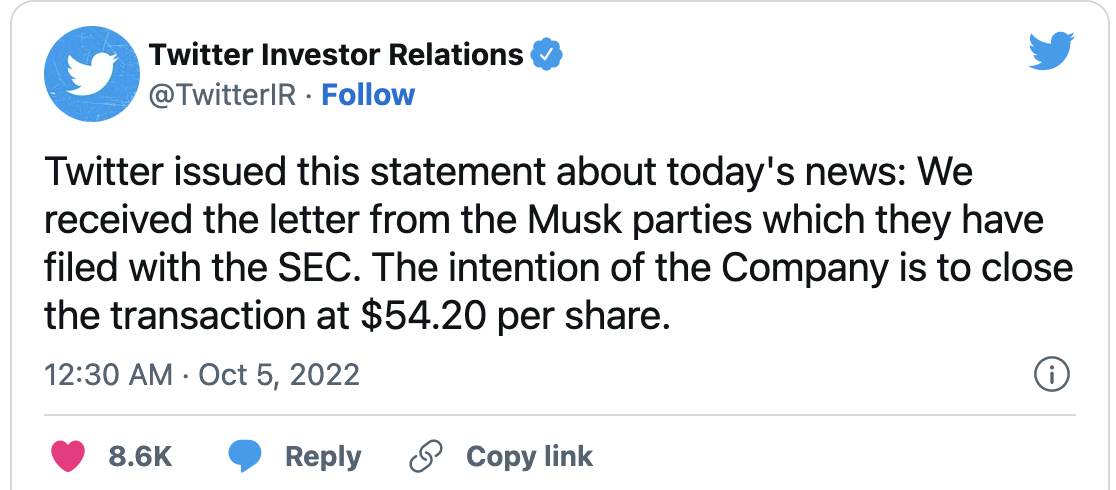
Task: Open the Twitter Investor Relations display name
Action: [x=336, y=54]
